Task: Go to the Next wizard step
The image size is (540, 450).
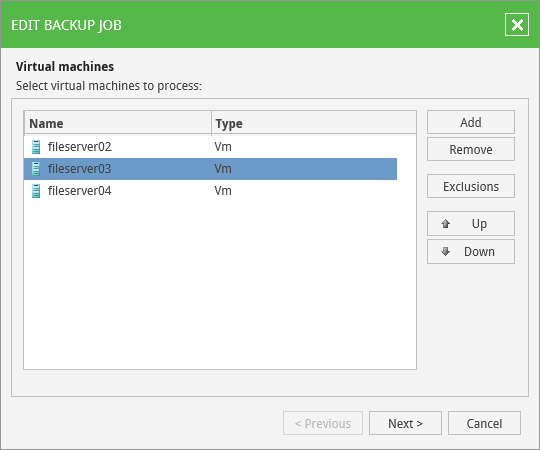Action: click(x=405, y=423)
